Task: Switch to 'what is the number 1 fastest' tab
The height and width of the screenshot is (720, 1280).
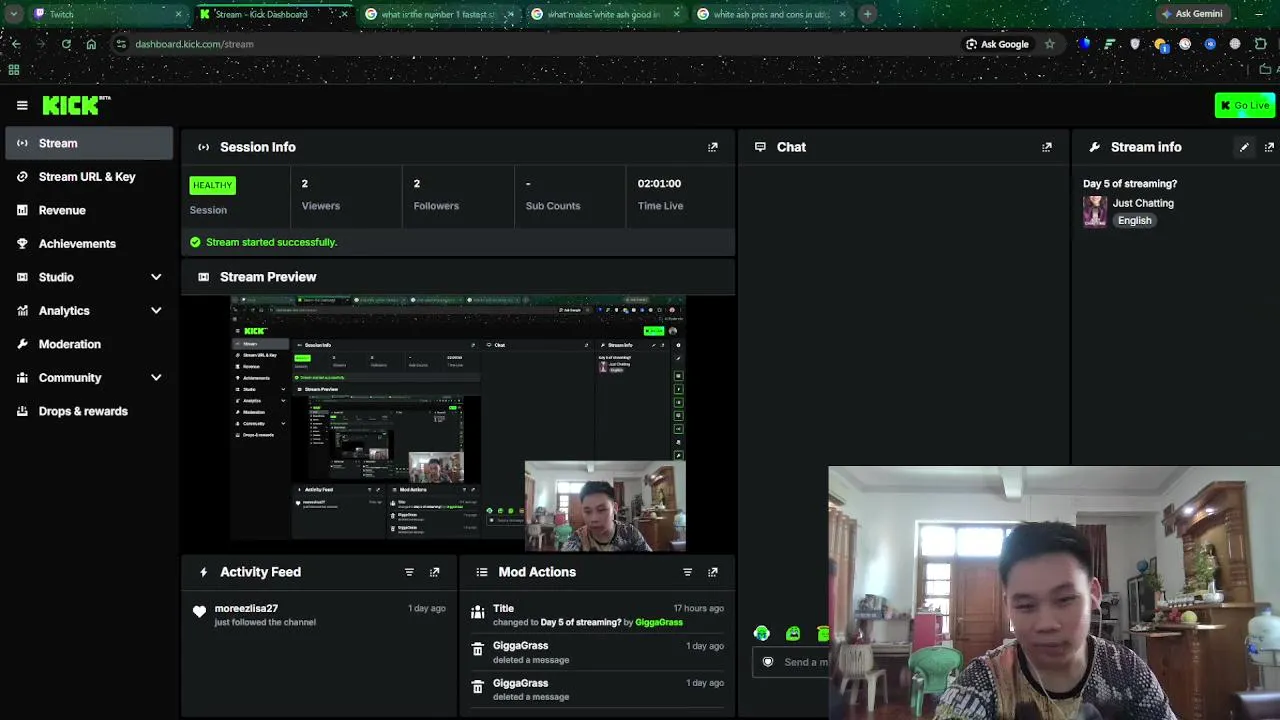Action: (437, 14)
